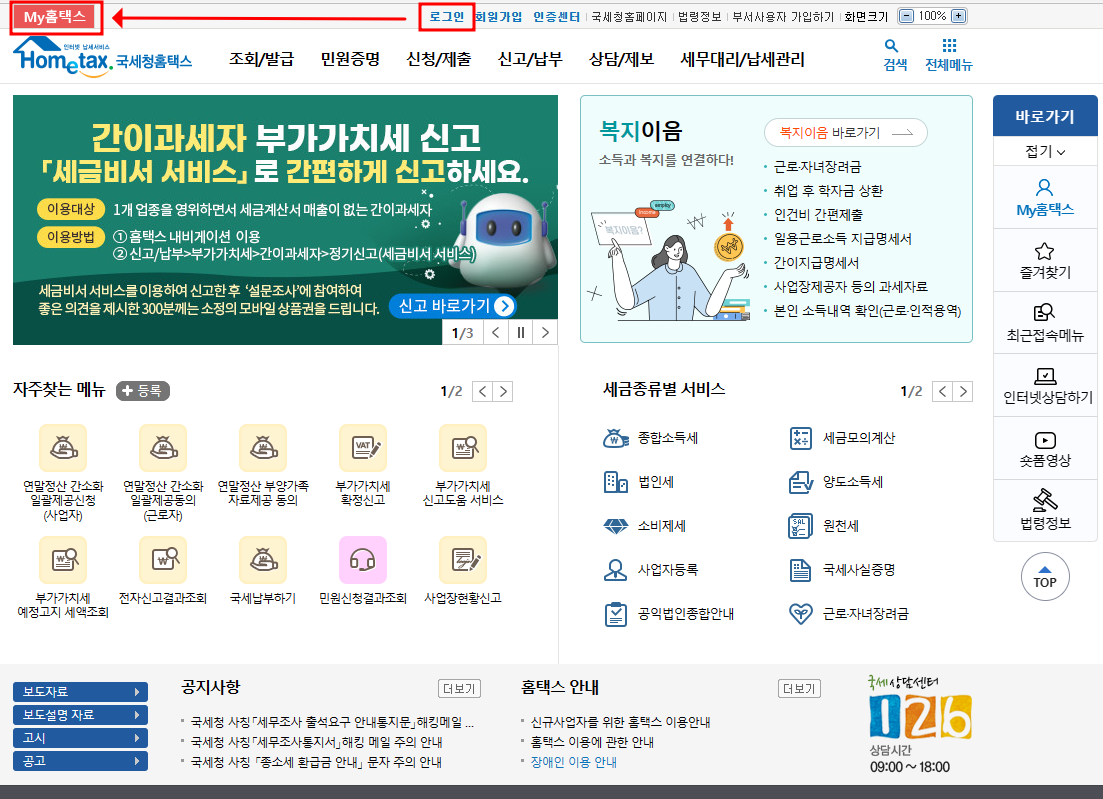Image resolution: width=1103 pixels, height=799 pixels.
Task: Collapse the 바로가기 panel using 접기
Action: click(1044, 150)
